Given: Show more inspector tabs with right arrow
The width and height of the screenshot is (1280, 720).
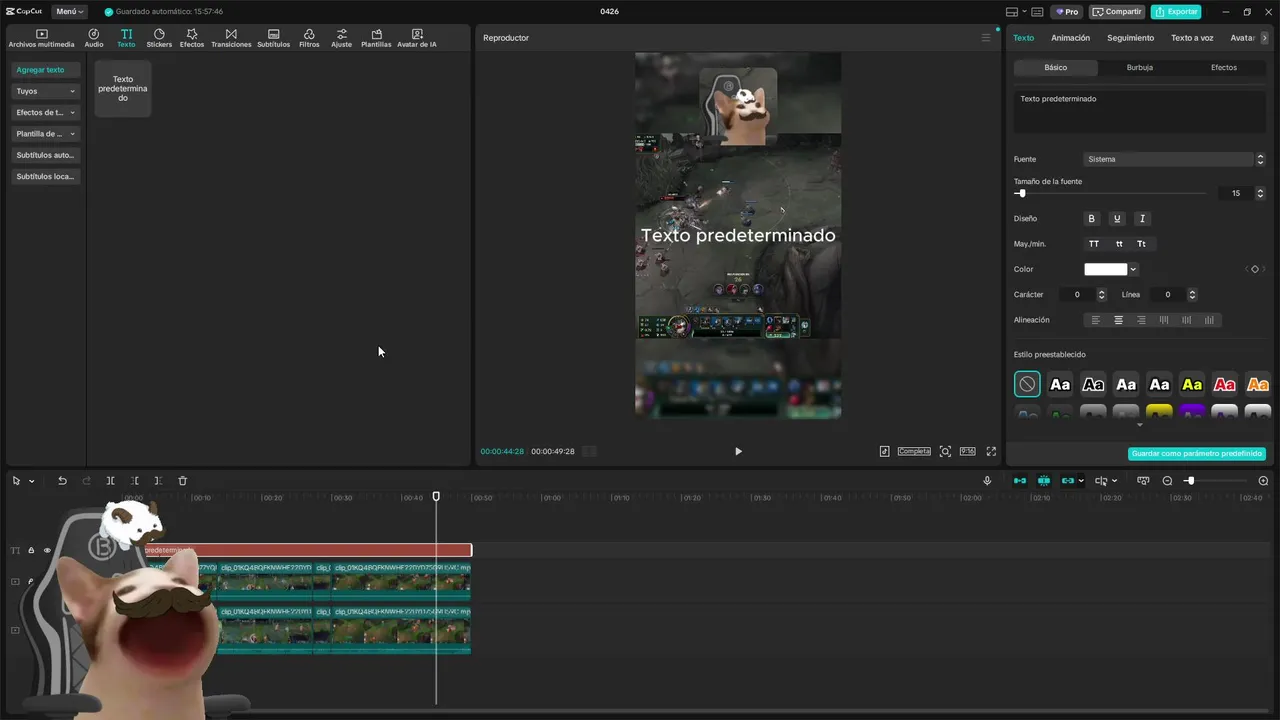Looking at the screenshot, I should [x=1265, y=38].
